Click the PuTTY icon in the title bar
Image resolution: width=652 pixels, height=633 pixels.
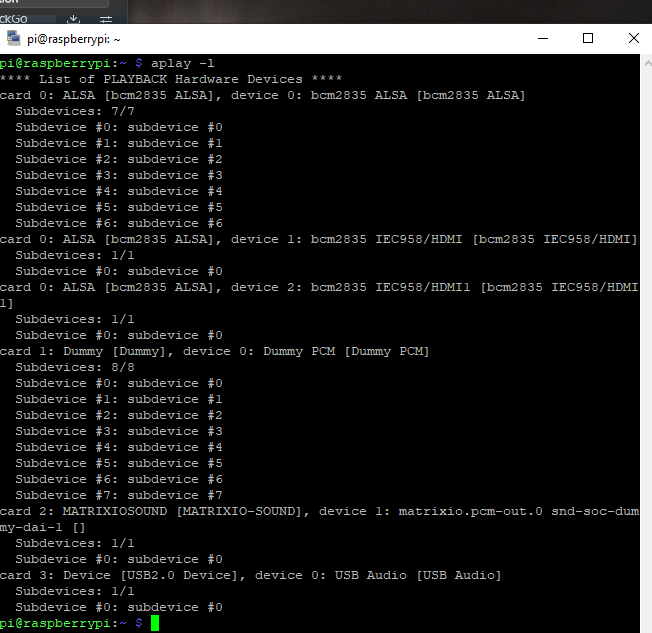tap(13, 39)
